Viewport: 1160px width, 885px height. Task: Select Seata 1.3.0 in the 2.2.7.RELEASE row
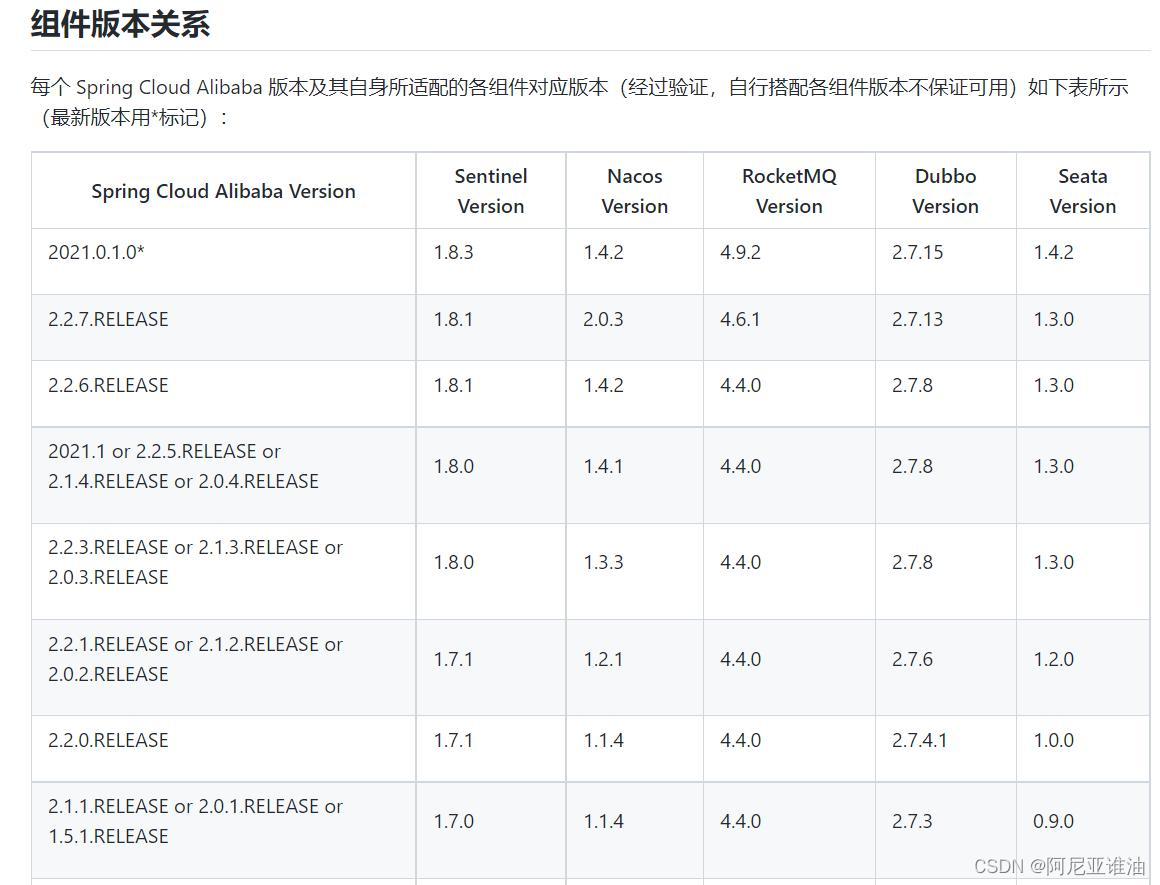point(1053,319)
